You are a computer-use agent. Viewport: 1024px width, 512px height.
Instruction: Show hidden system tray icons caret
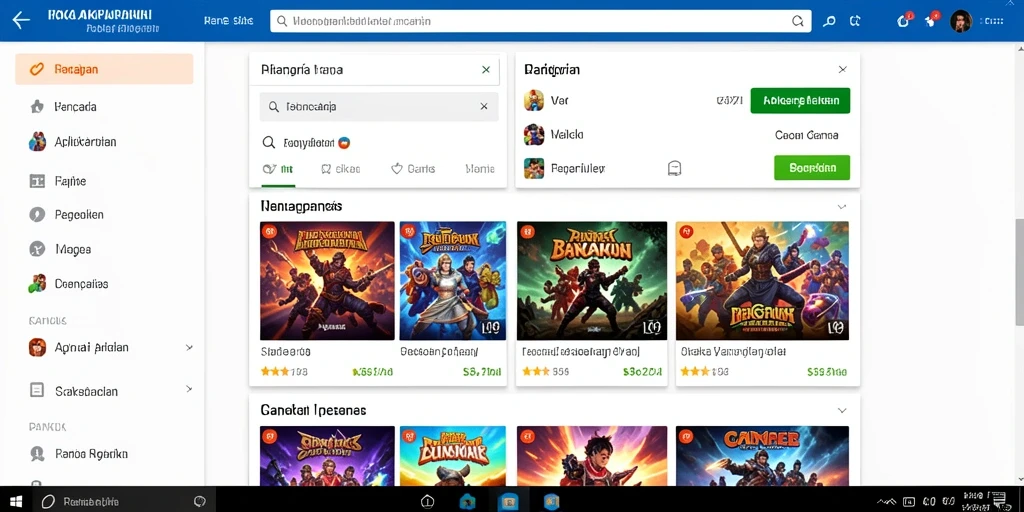pyautogui.click(x=884, y=501)
